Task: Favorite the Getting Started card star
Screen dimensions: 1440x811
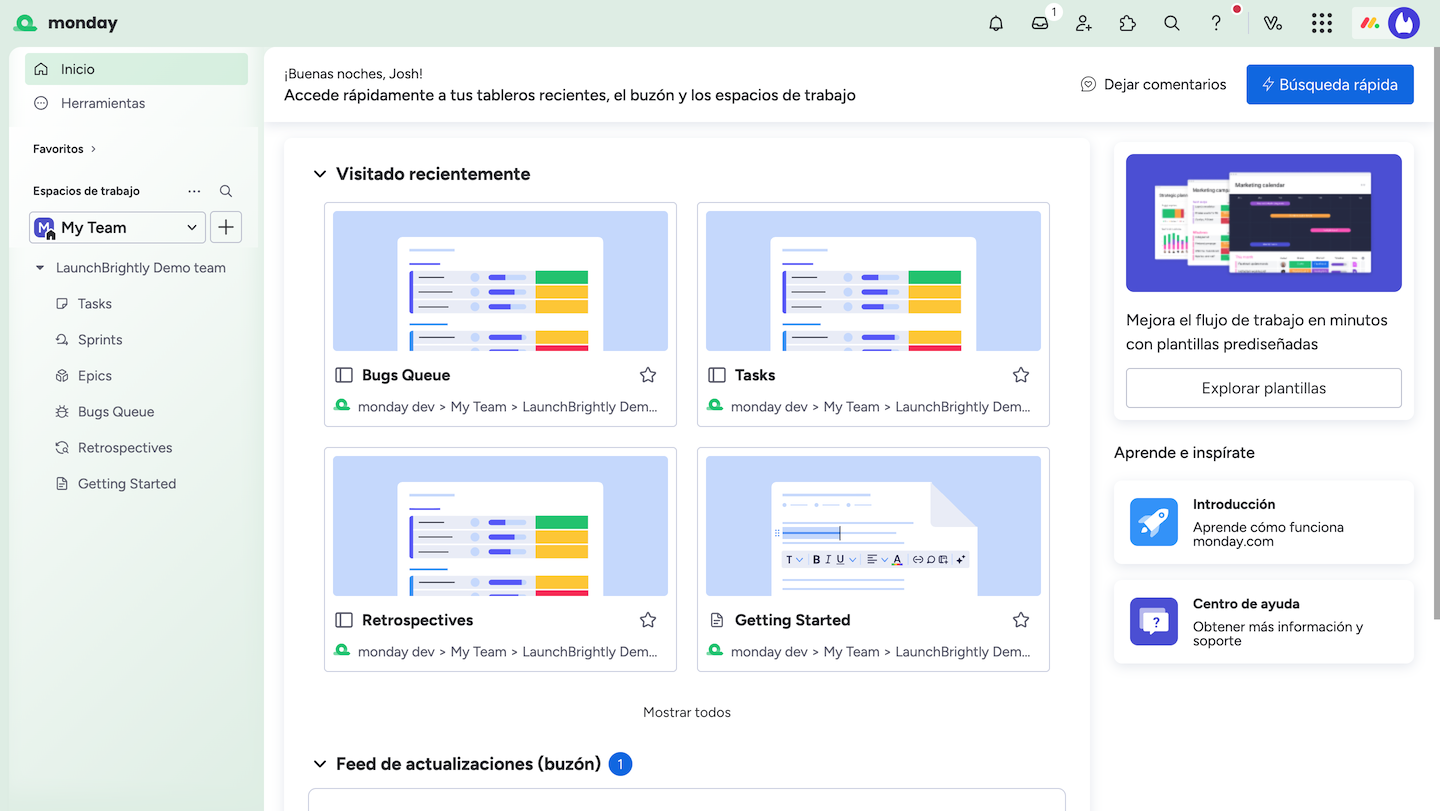Action: coord(1021,620)
